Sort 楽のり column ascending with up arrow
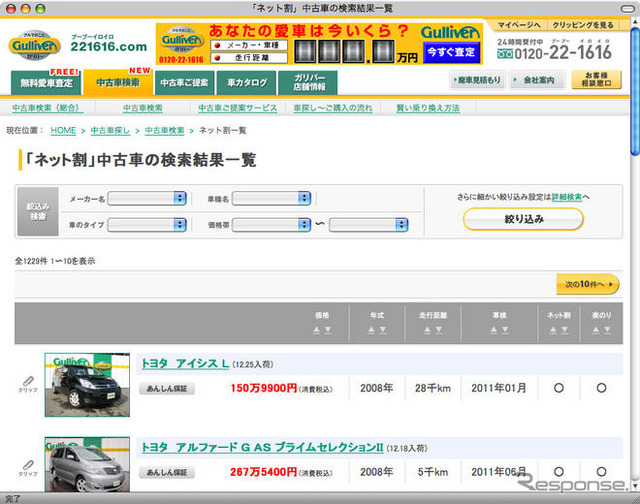 [x=596, y=330]
